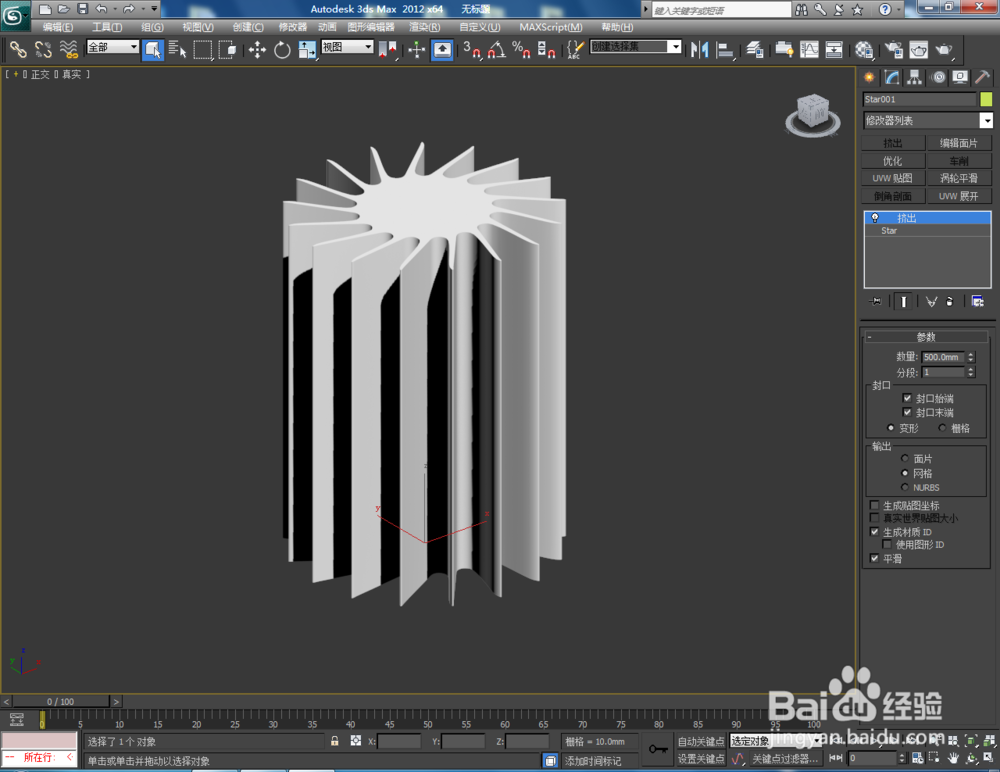Click the Render Production teapot icon
This screenshot has width=1000, height=772.
(x=943, y=49)
